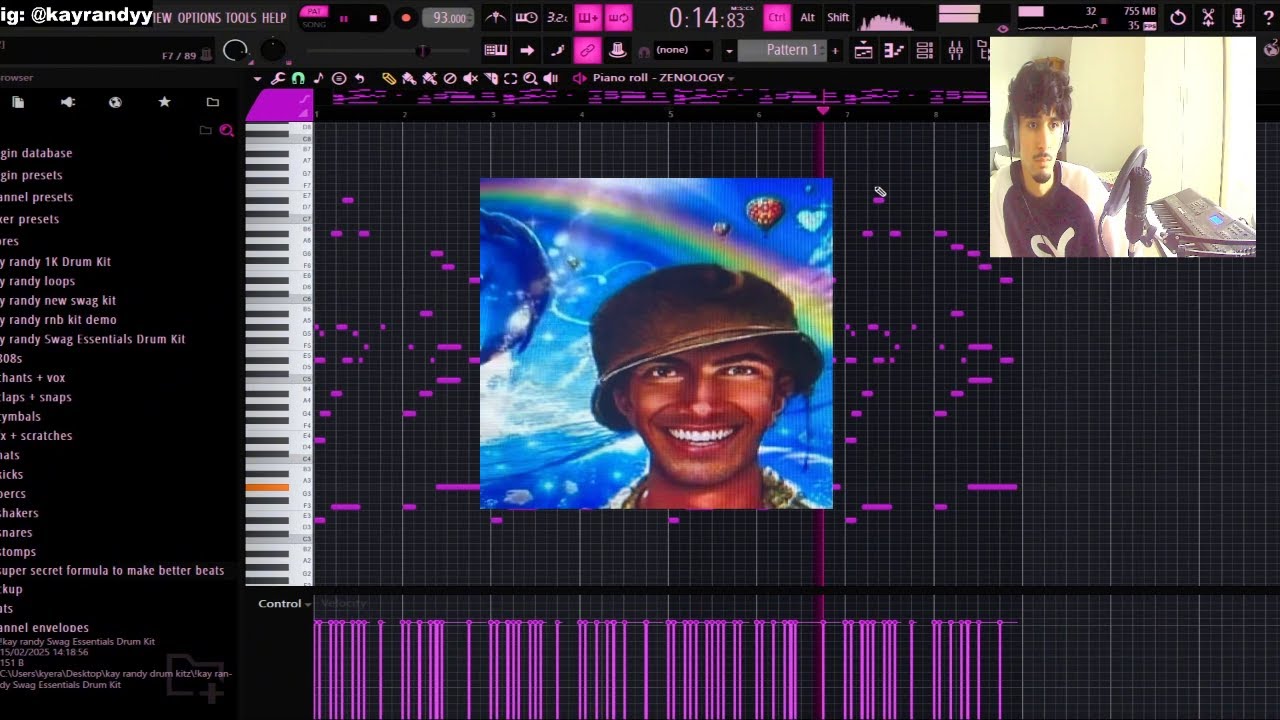1280x720 pixels.
Task: Add a new pattern with plus button
Action: 835,50
